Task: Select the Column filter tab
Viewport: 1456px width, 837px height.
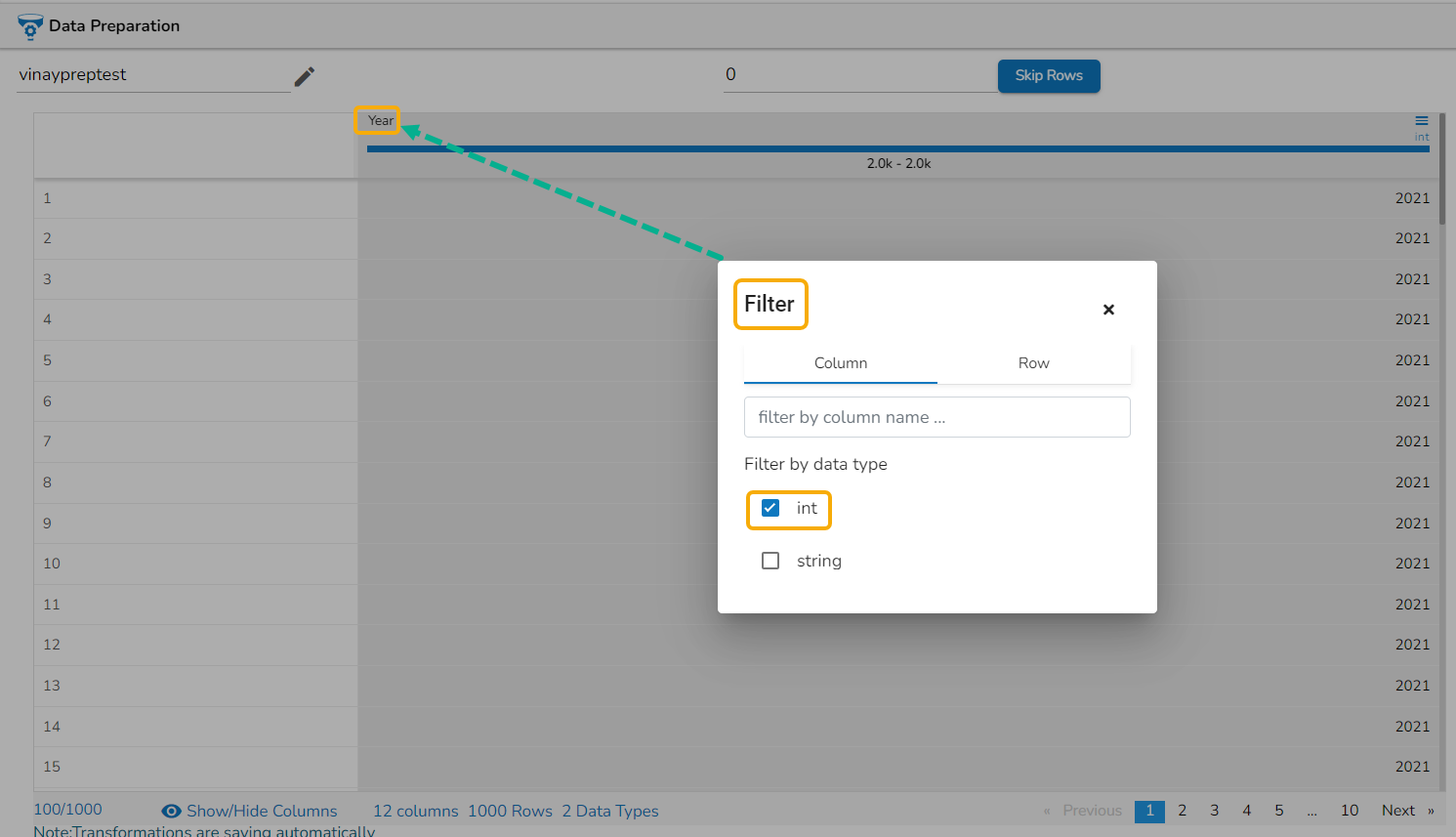Action: (841, 363)
